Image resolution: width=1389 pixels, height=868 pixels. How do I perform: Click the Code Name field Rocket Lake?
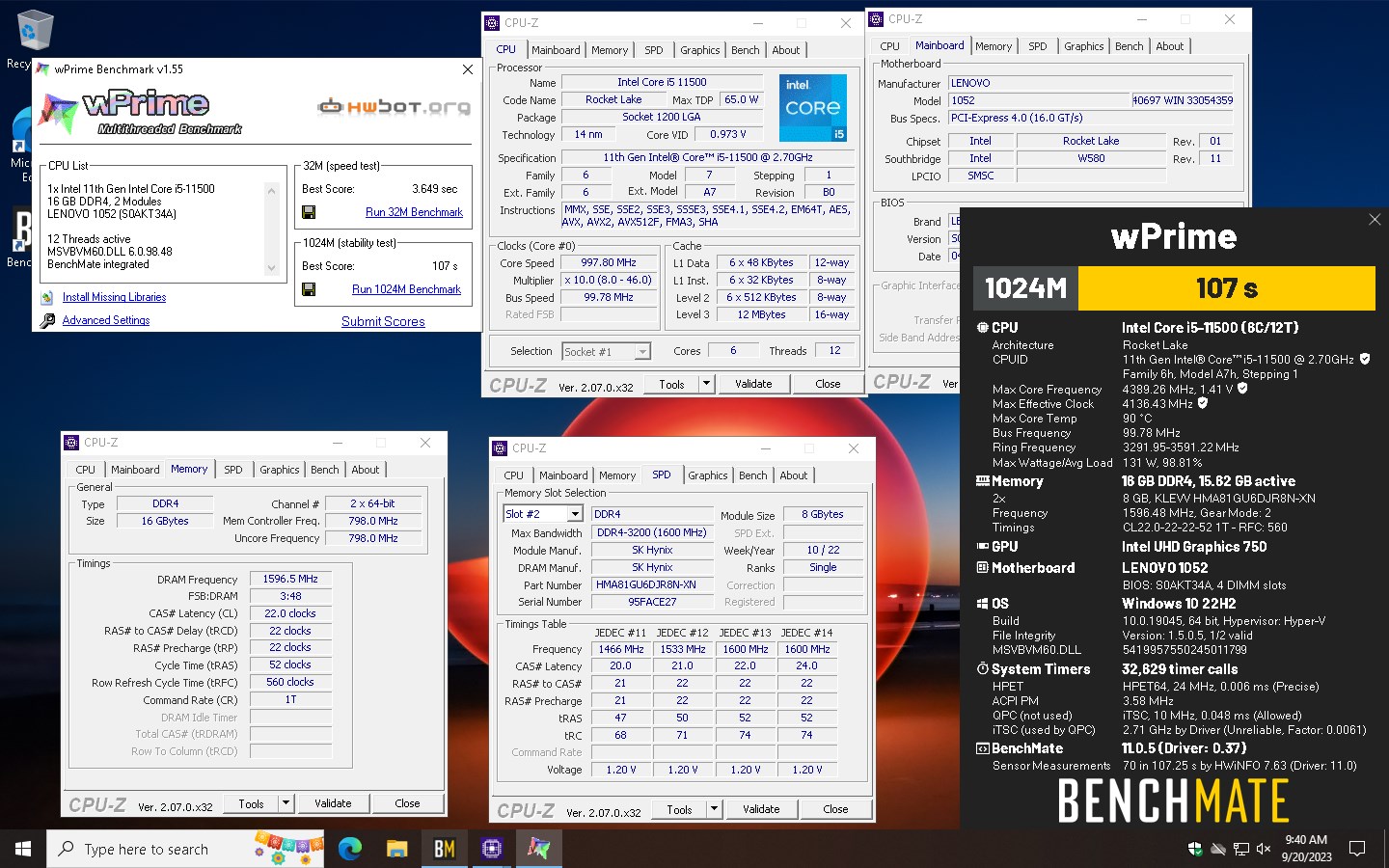click(613, 99)
